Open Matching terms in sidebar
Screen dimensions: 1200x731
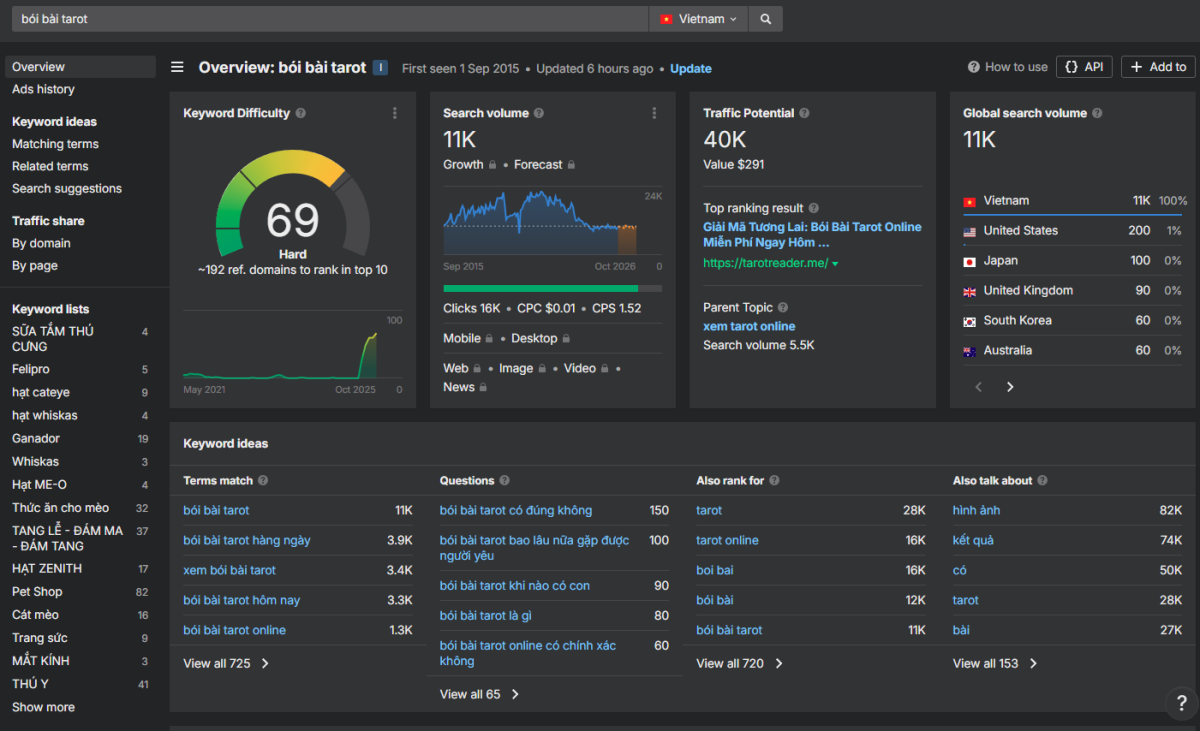[x=55, y=144]
